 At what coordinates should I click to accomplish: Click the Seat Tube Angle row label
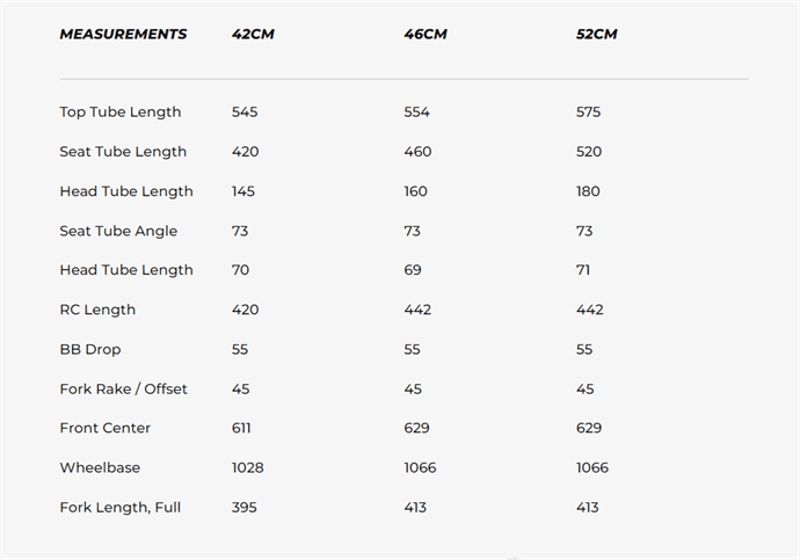[118, 231]
